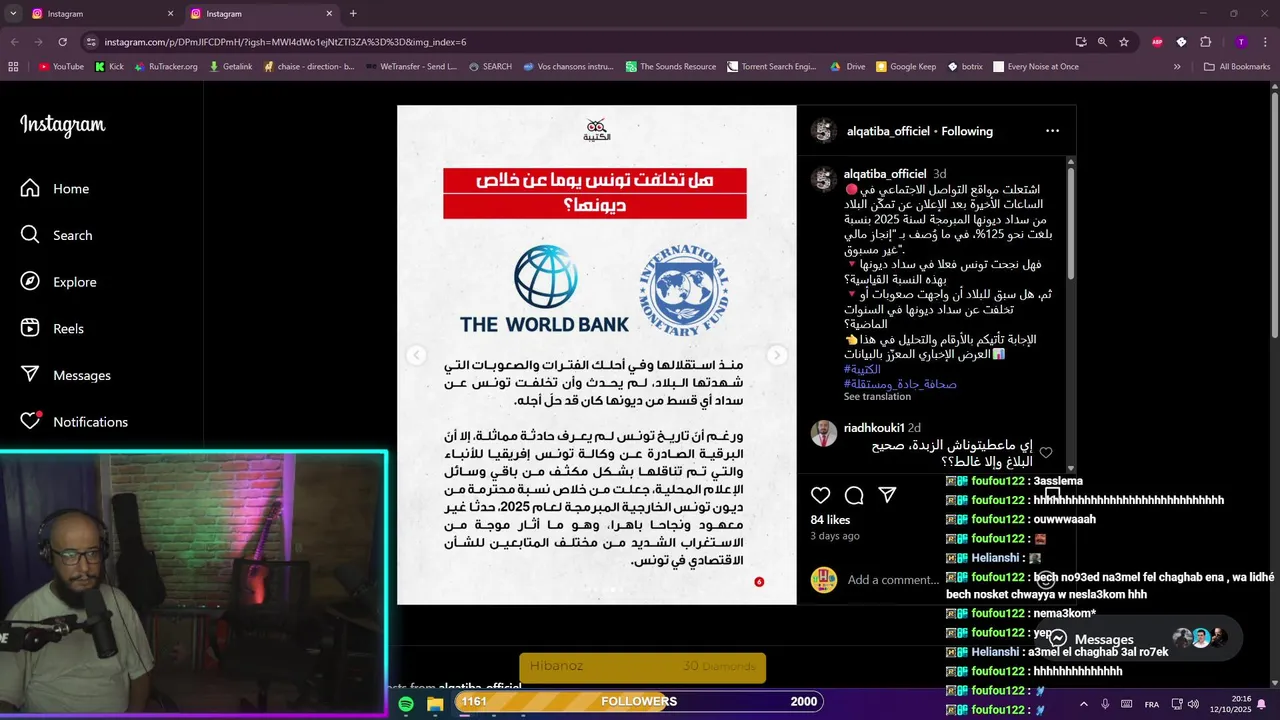Click See translation under the caption

[x=877, y=397]
